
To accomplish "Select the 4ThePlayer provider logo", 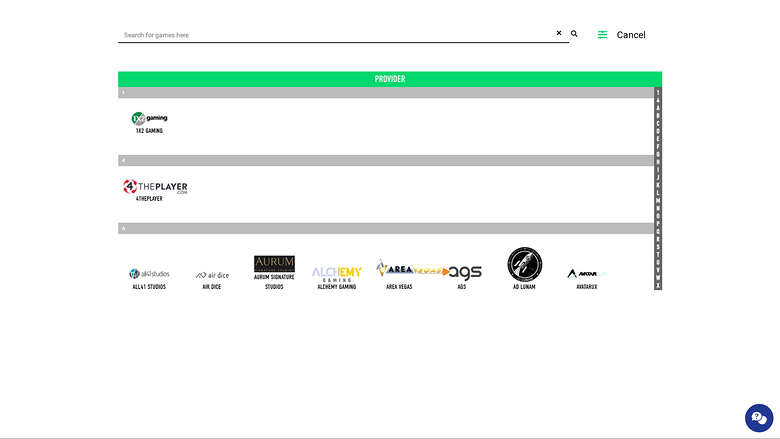I will (155, 186).
